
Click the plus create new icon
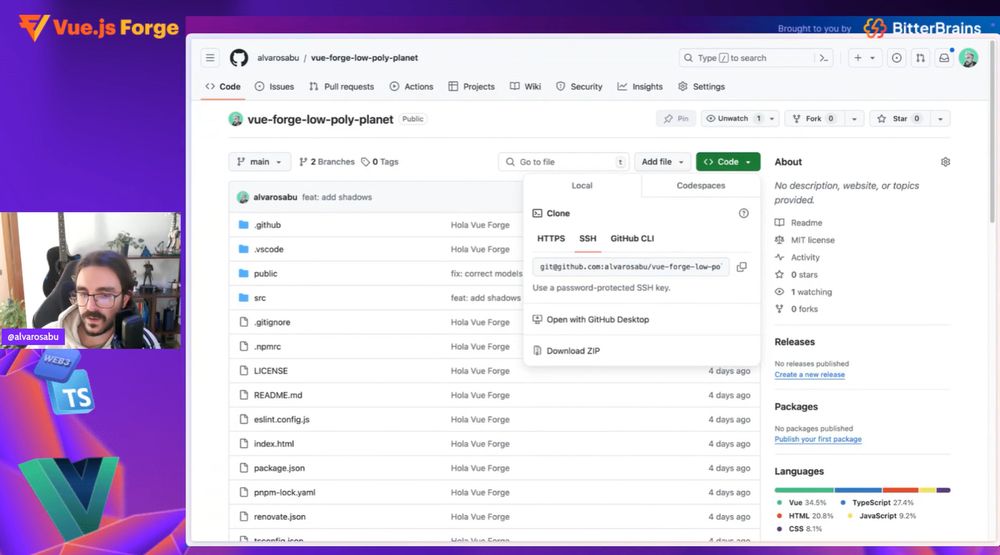click(858, 58)
